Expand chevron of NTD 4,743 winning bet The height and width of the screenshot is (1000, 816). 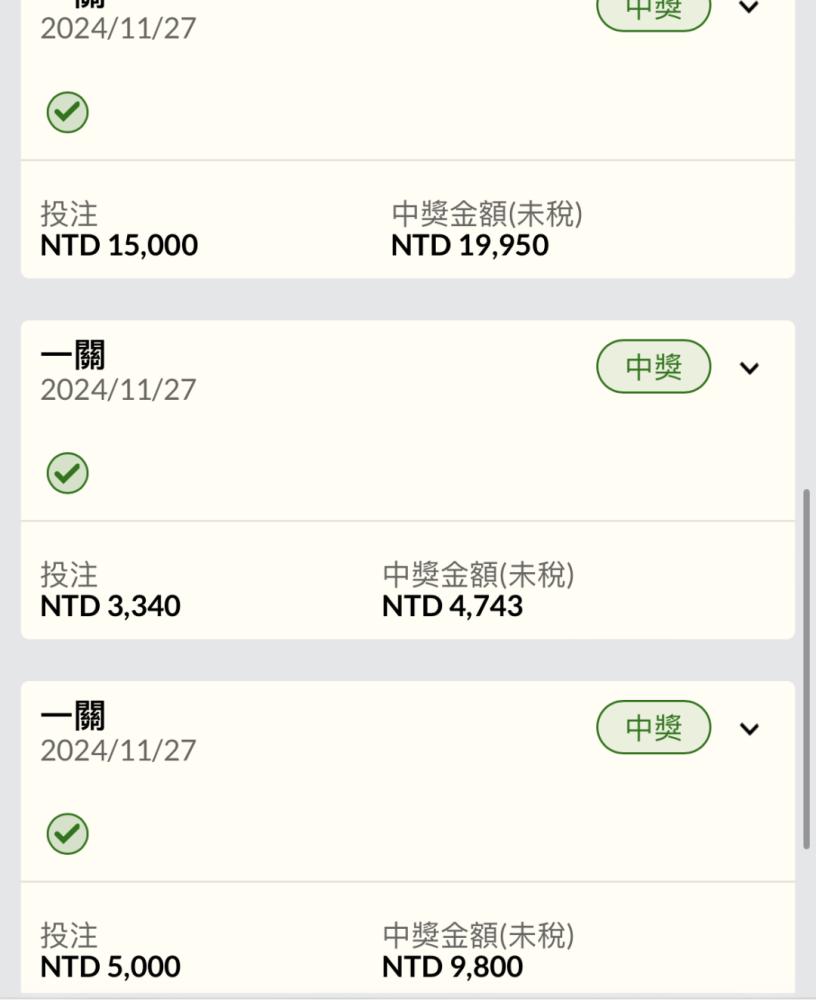click(749, 368)
